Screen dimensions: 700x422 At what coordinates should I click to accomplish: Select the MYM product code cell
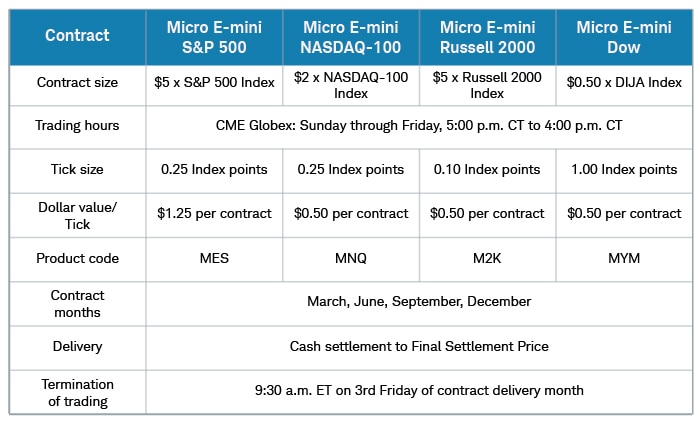(x=624, y=258)
